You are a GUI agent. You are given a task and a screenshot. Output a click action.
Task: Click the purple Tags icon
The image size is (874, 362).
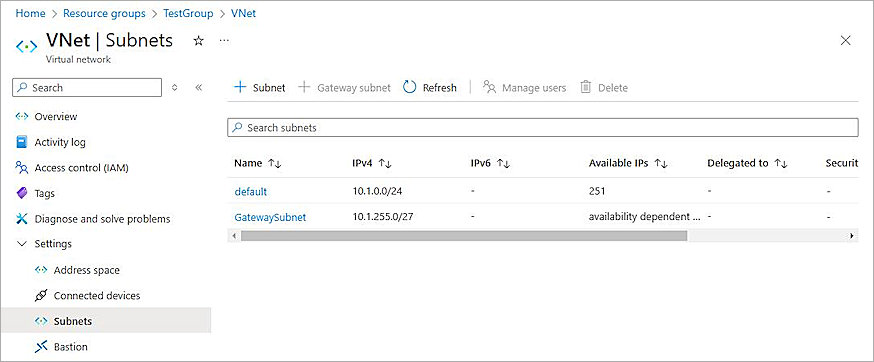pos(22,194)
